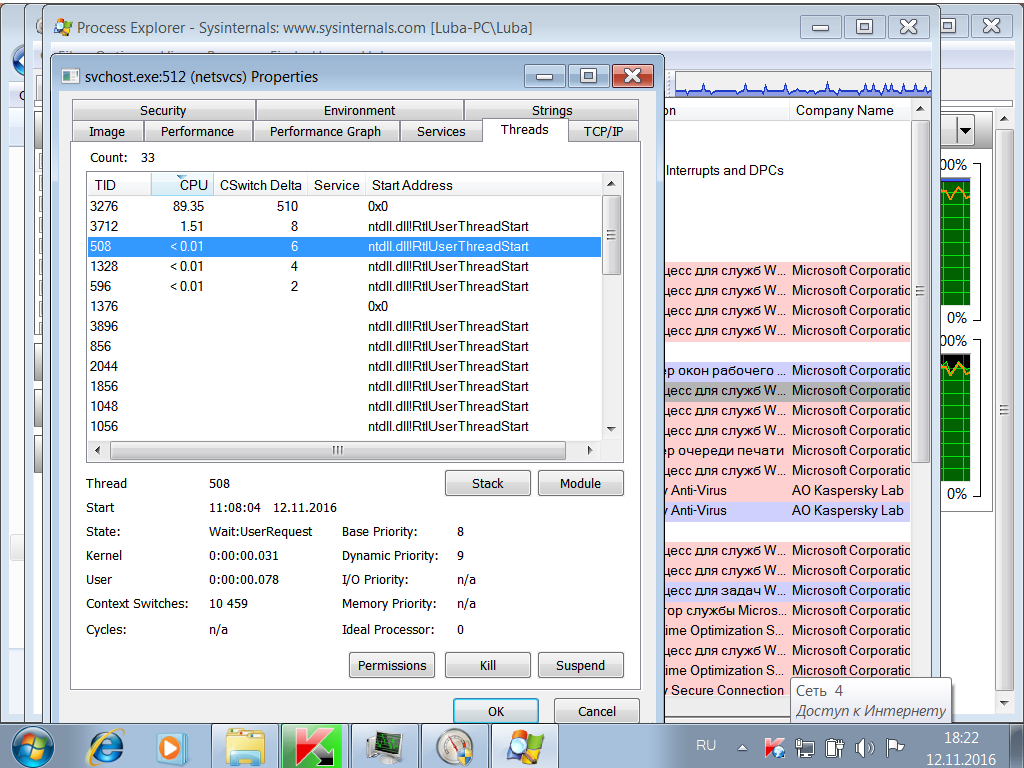1024x768 pixels.
Task: Open the TCP/IP tab
Action: (603, 131)
